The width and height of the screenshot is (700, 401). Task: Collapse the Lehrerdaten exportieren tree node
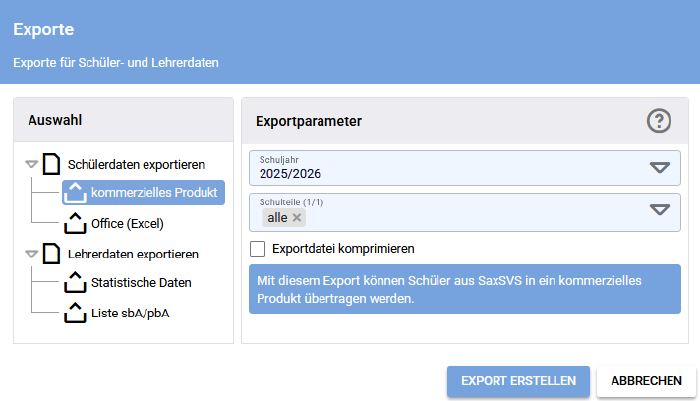point(31,254)
